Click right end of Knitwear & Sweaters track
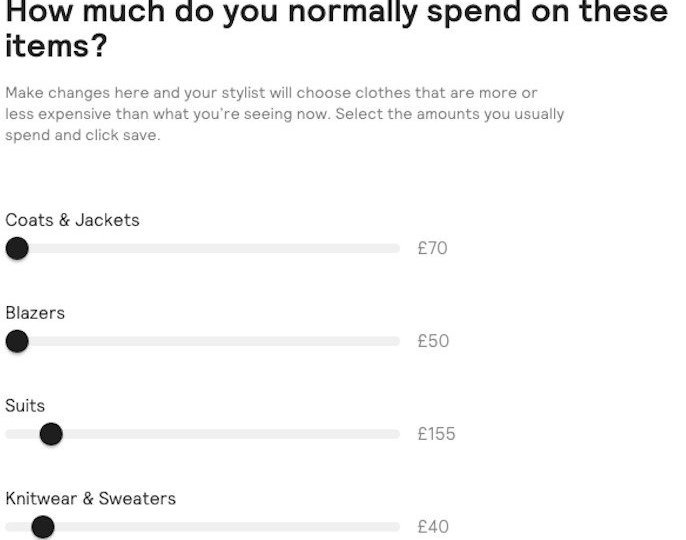The height and width of the screenshot is (540, 686). coord(394,527)
